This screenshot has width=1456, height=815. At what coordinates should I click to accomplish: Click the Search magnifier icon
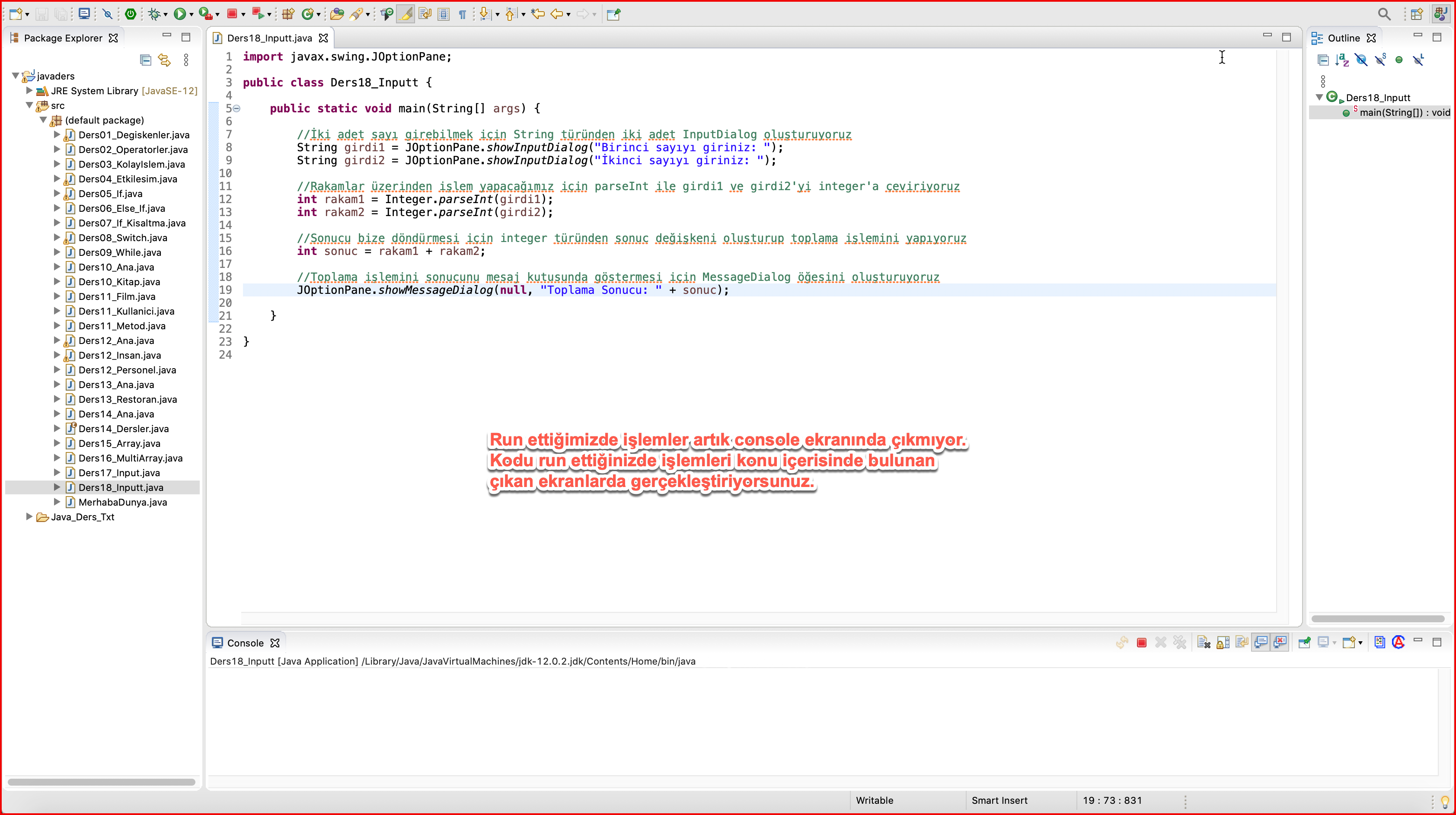(1384, 14)
